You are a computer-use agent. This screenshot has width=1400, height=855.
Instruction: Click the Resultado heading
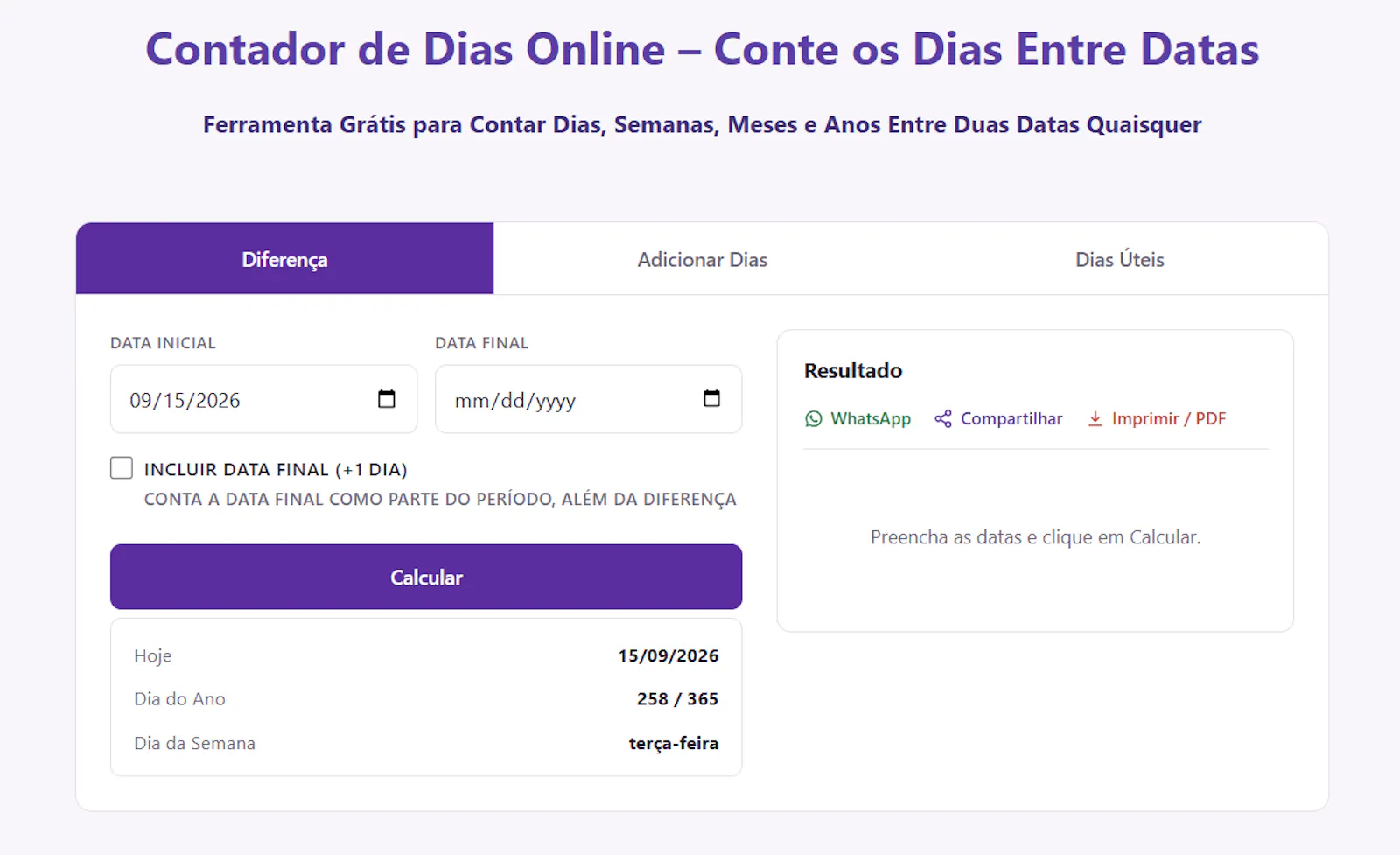(853, 371)
